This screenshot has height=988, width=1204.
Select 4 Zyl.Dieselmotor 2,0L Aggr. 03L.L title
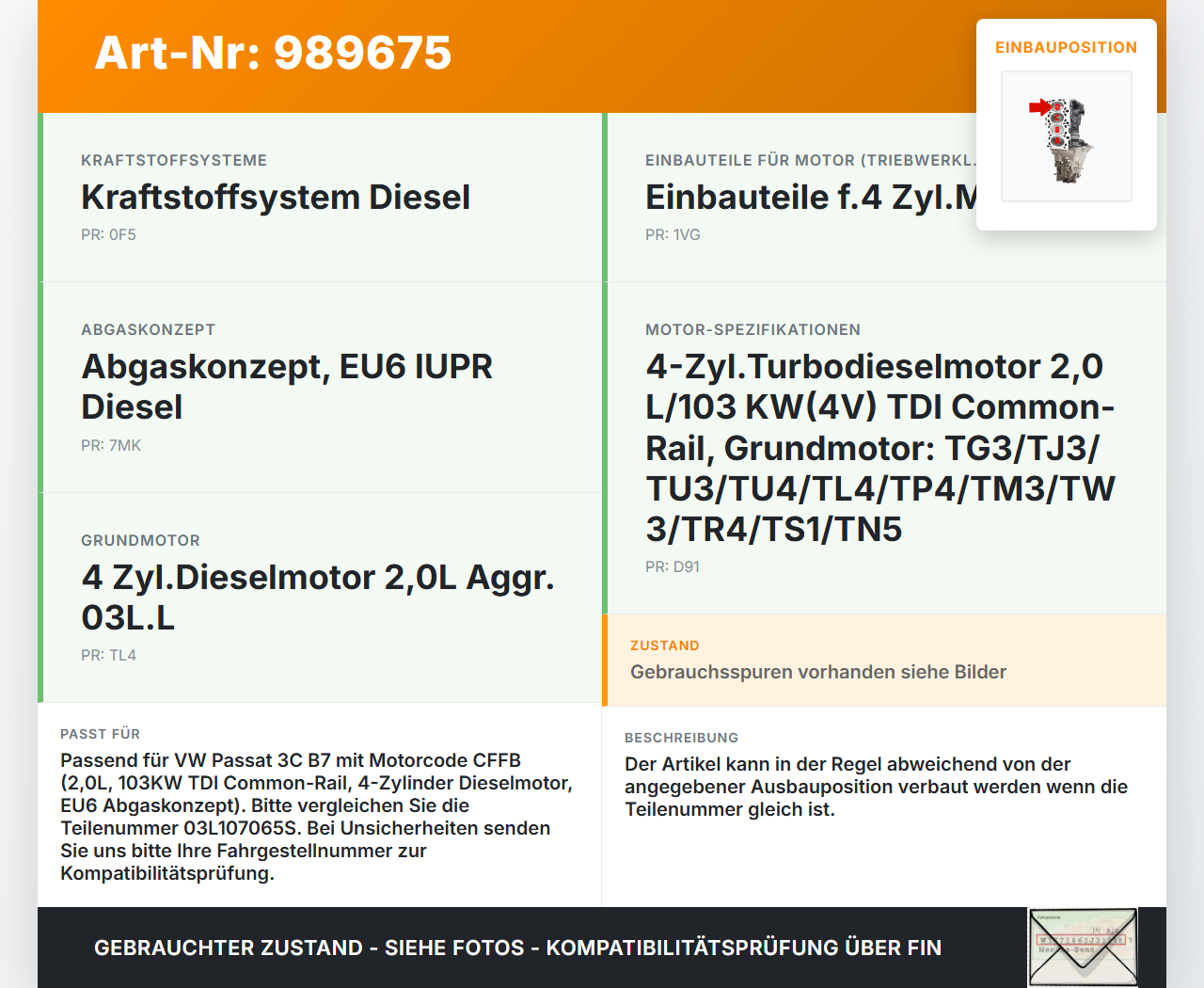click(x=318, y=598)
